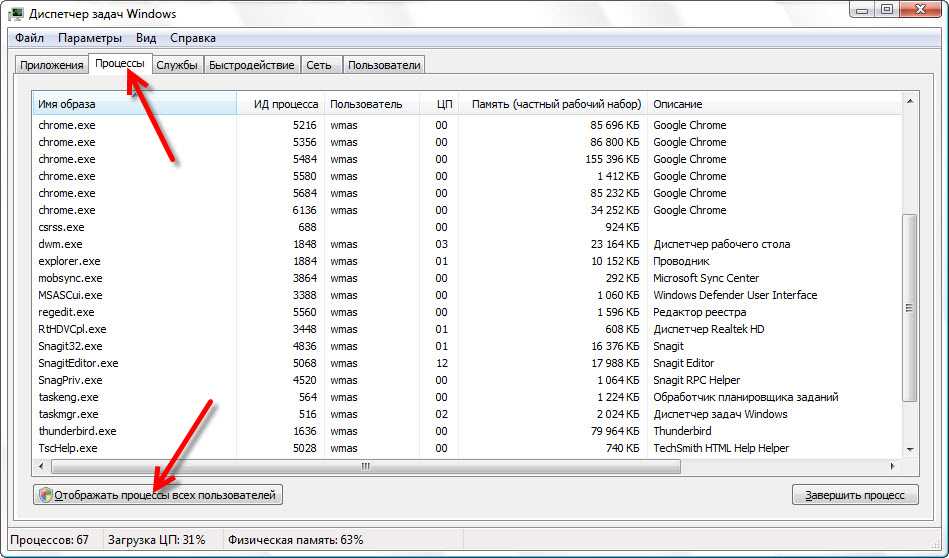Sort by Пользователь column header
Screen dimensions: 949x558
click(372, 104)
